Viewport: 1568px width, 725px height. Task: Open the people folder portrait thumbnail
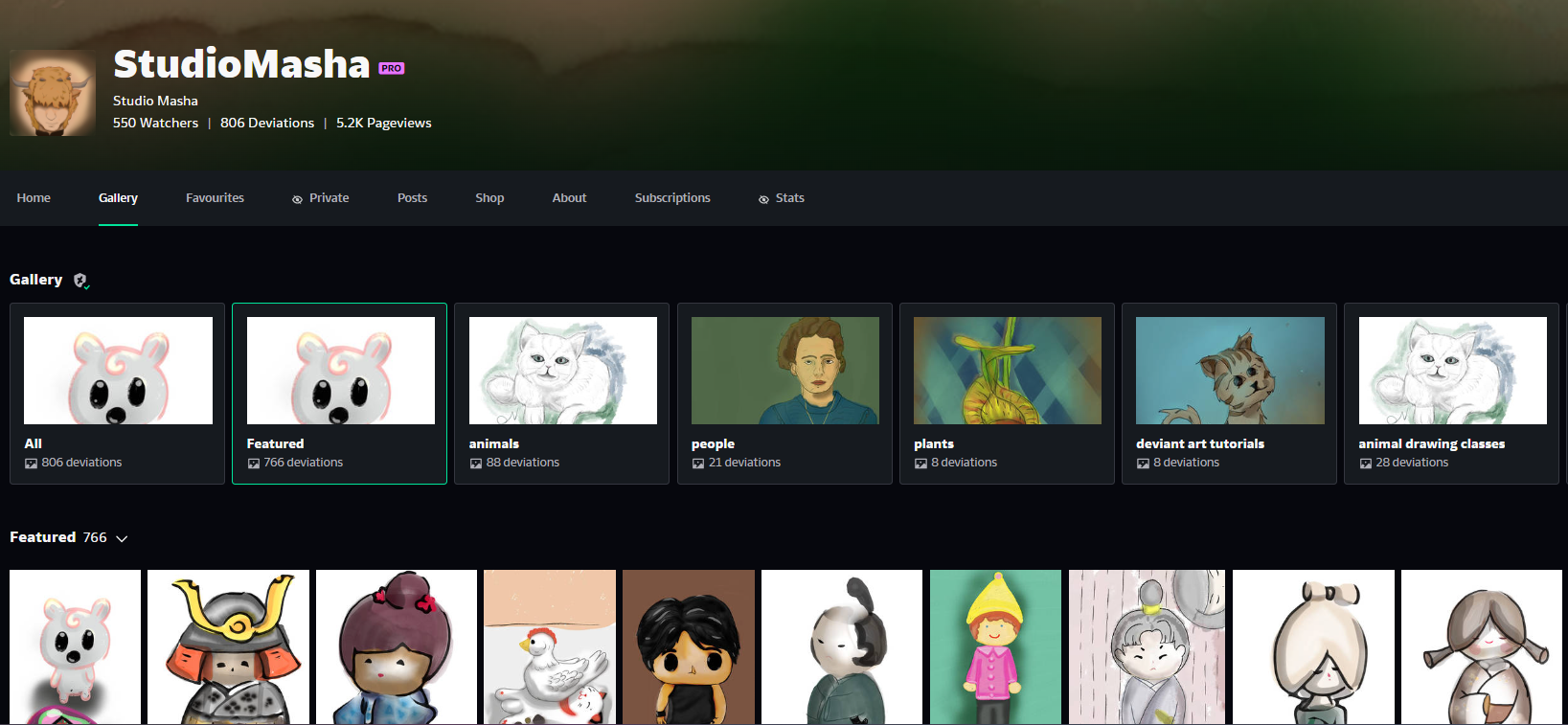tap(785, 371)
